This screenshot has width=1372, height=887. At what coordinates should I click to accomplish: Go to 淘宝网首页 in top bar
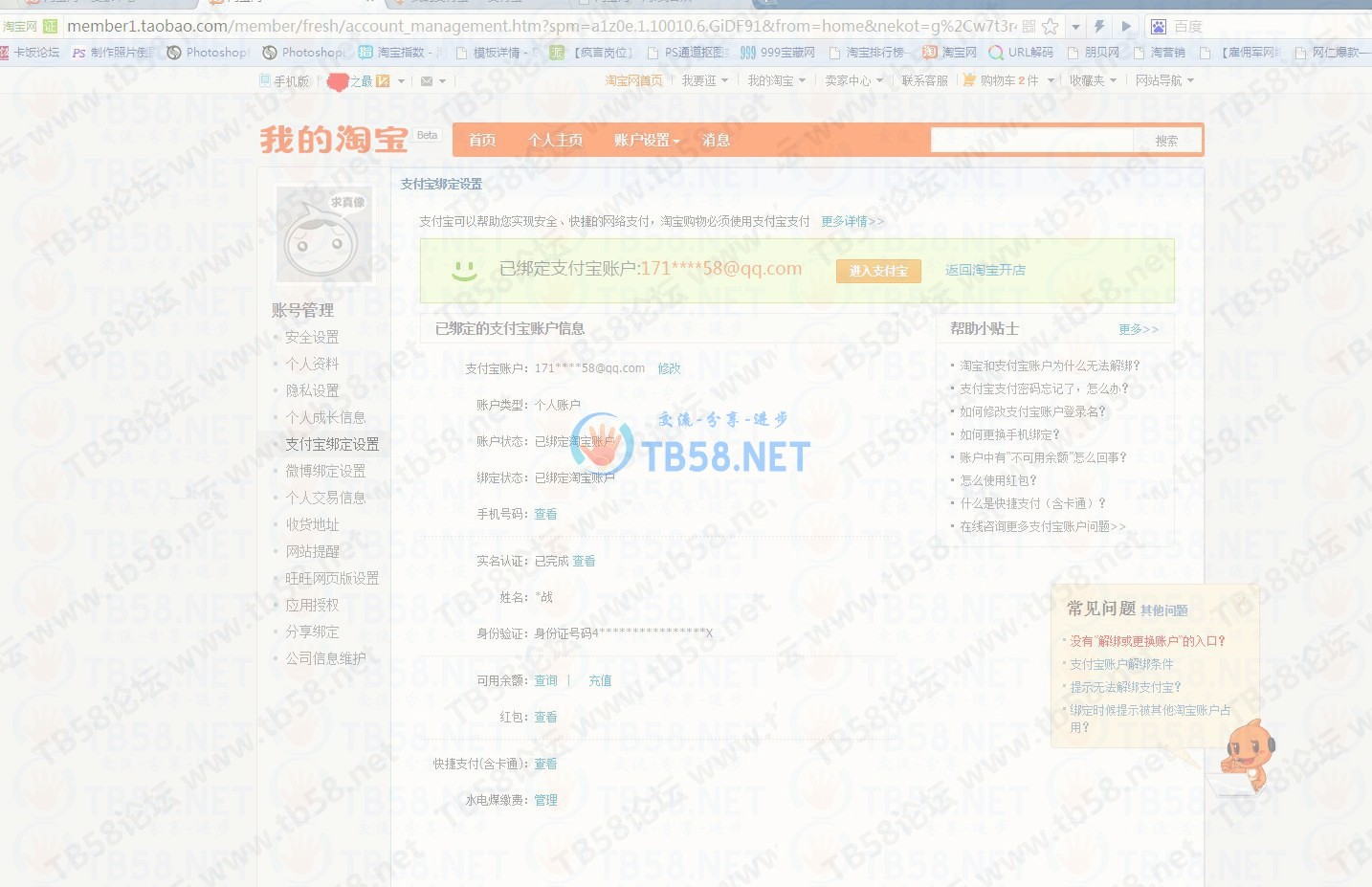click(x=633, y=80)
